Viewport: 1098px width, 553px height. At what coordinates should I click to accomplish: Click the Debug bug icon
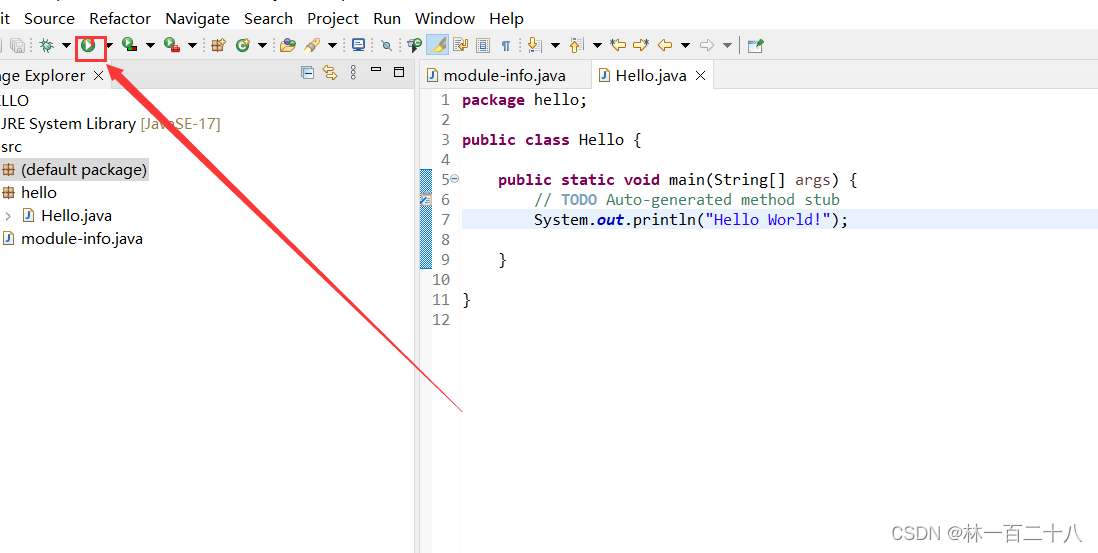point(46,46)
